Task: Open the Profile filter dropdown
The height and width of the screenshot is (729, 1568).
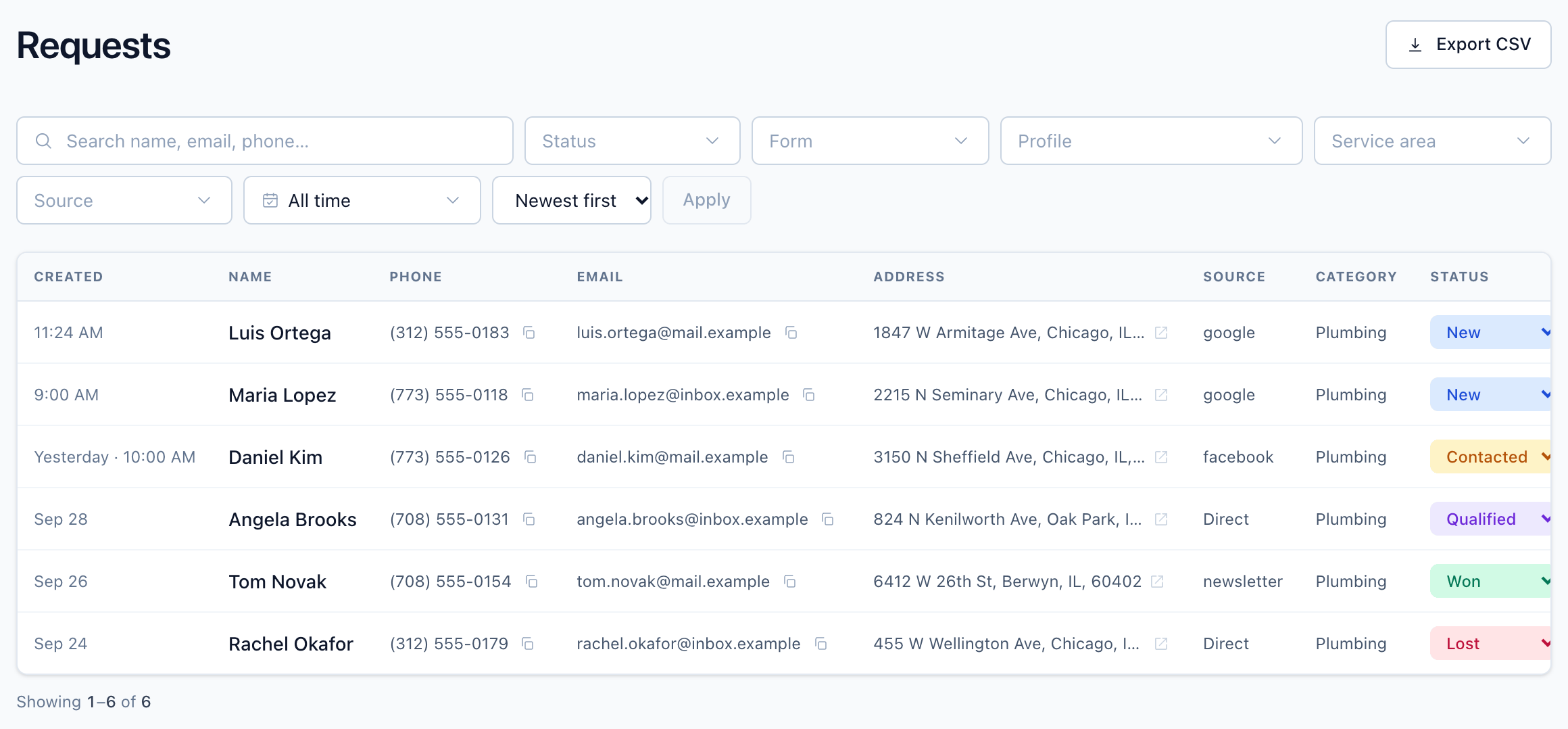Action: coord(1151,141)
